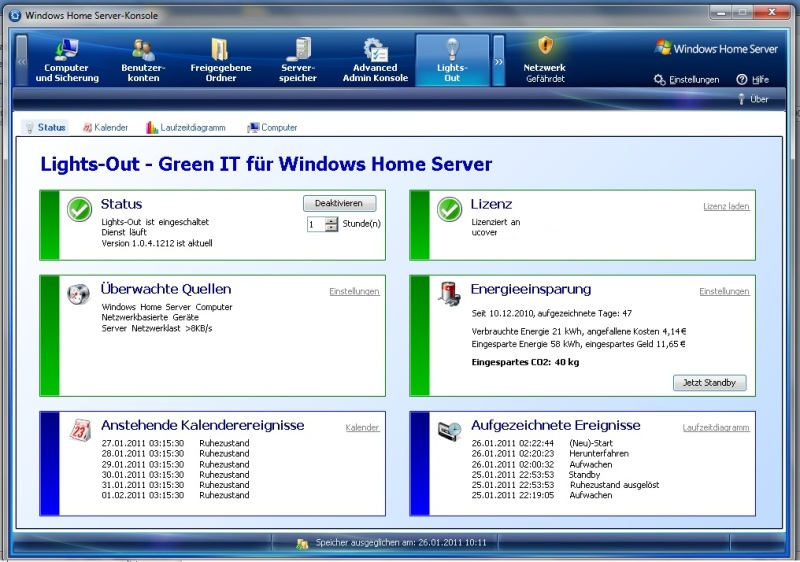
Task: Click the Hilfe question mark icon
Action: [742, 80]
